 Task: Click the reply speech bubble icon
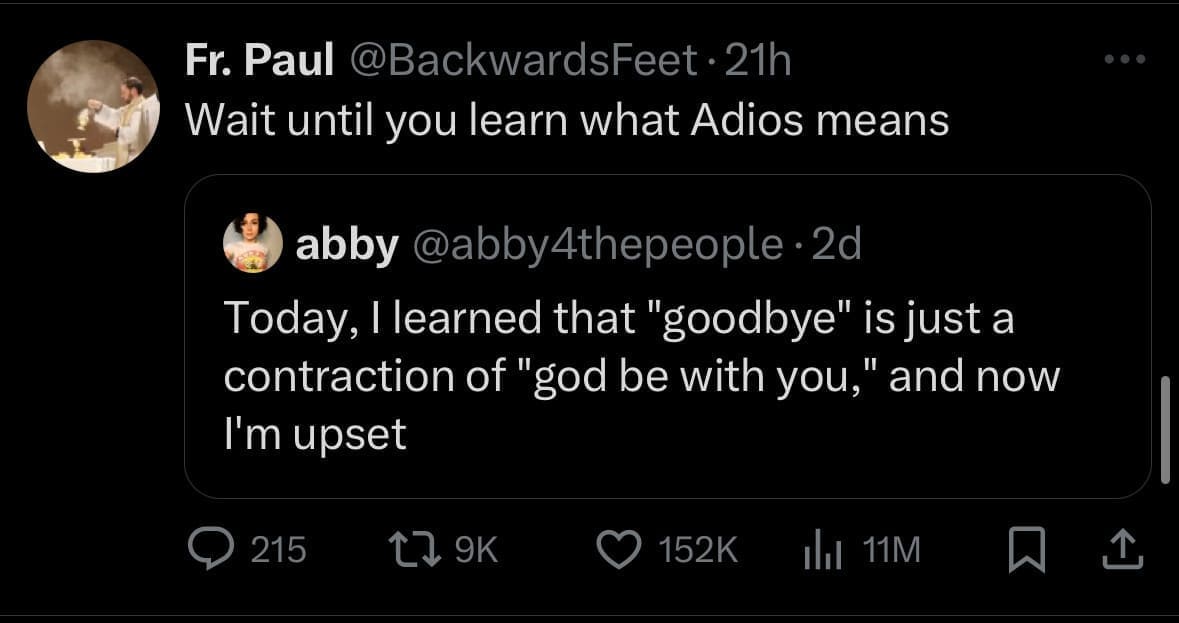click(211, 548)
